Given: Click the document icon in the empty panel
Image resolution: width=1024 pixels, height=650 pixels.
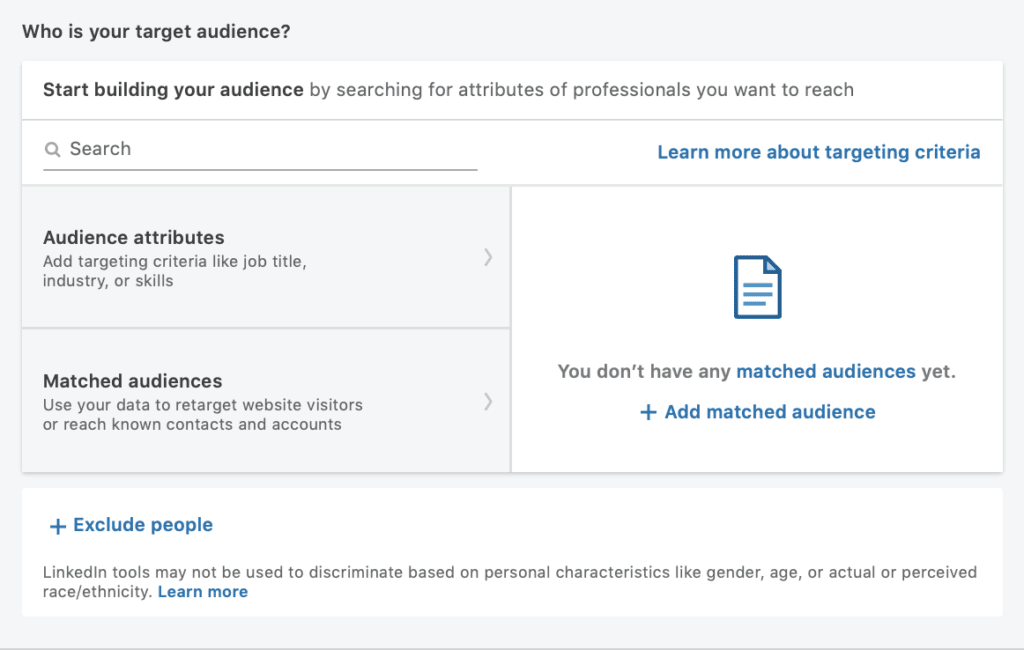Looking at the screenshot, I should 757,287.
